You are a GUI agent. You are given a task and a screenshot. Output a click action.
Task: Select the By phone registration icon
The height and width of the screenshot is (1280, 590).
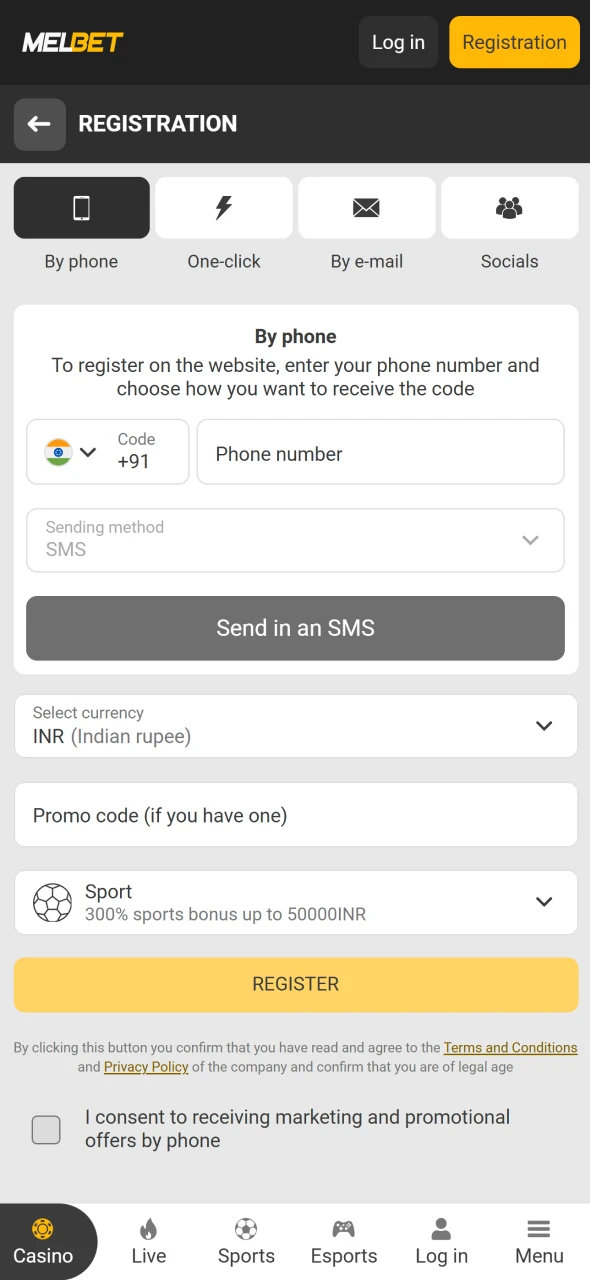[x=81, y=207]
